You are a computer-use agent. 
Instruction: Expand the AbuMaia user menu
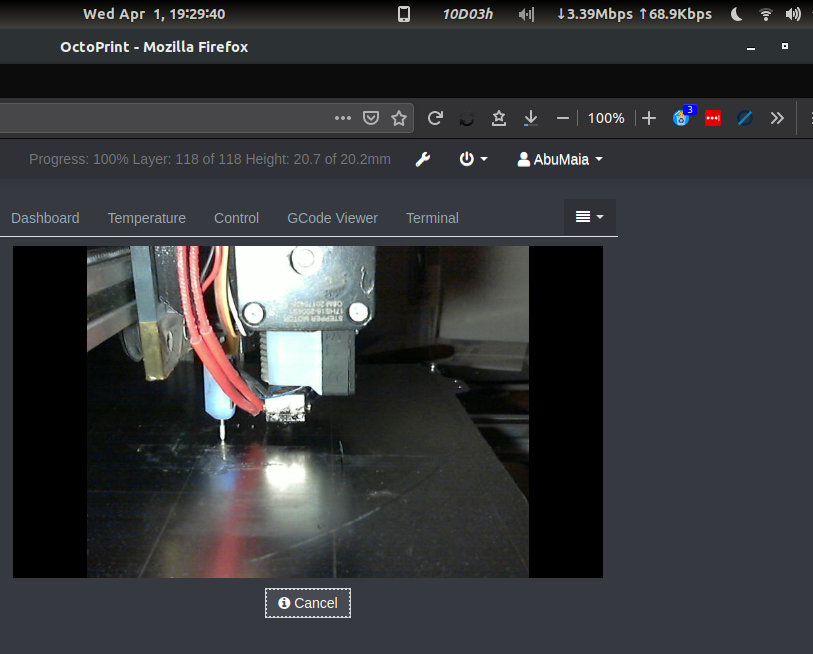(x=559, y=159)
